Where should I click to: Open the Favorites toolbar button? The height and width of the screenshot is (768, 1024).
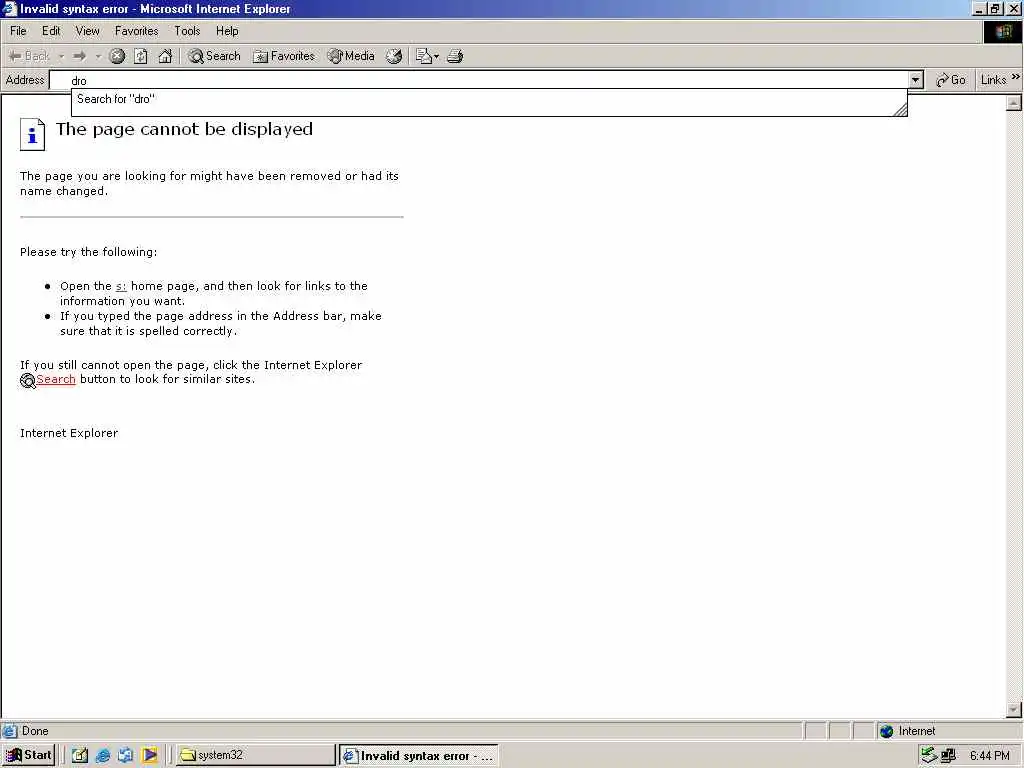[x=283, y=56]
